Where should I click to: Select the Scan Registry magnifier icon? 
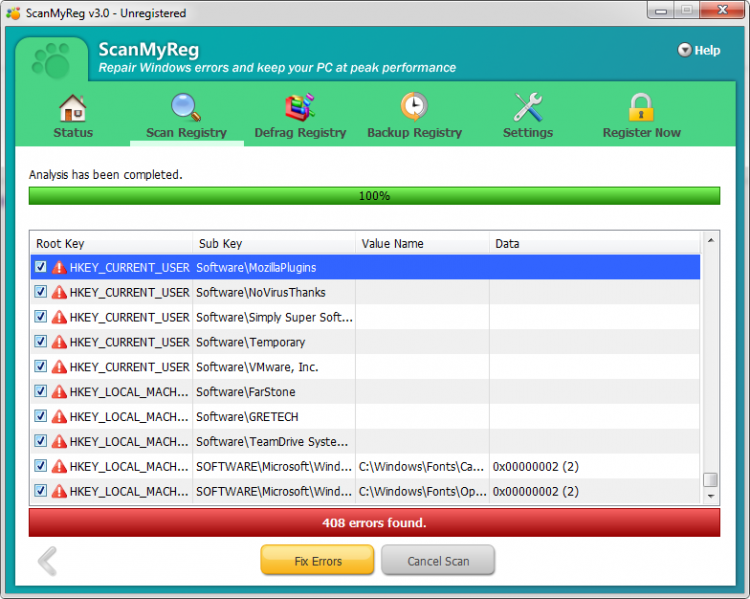186,107
